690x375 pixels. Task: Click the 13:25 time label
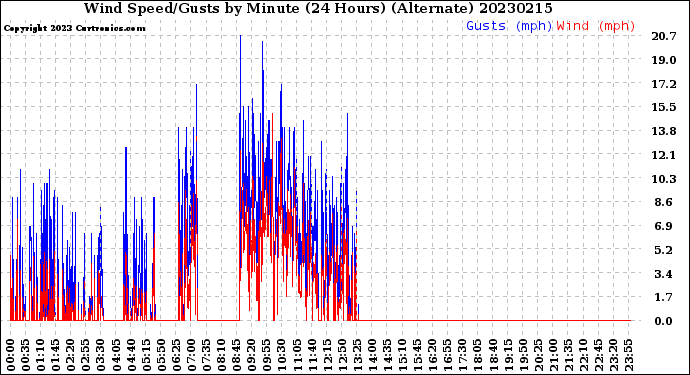tap(357, 355)
